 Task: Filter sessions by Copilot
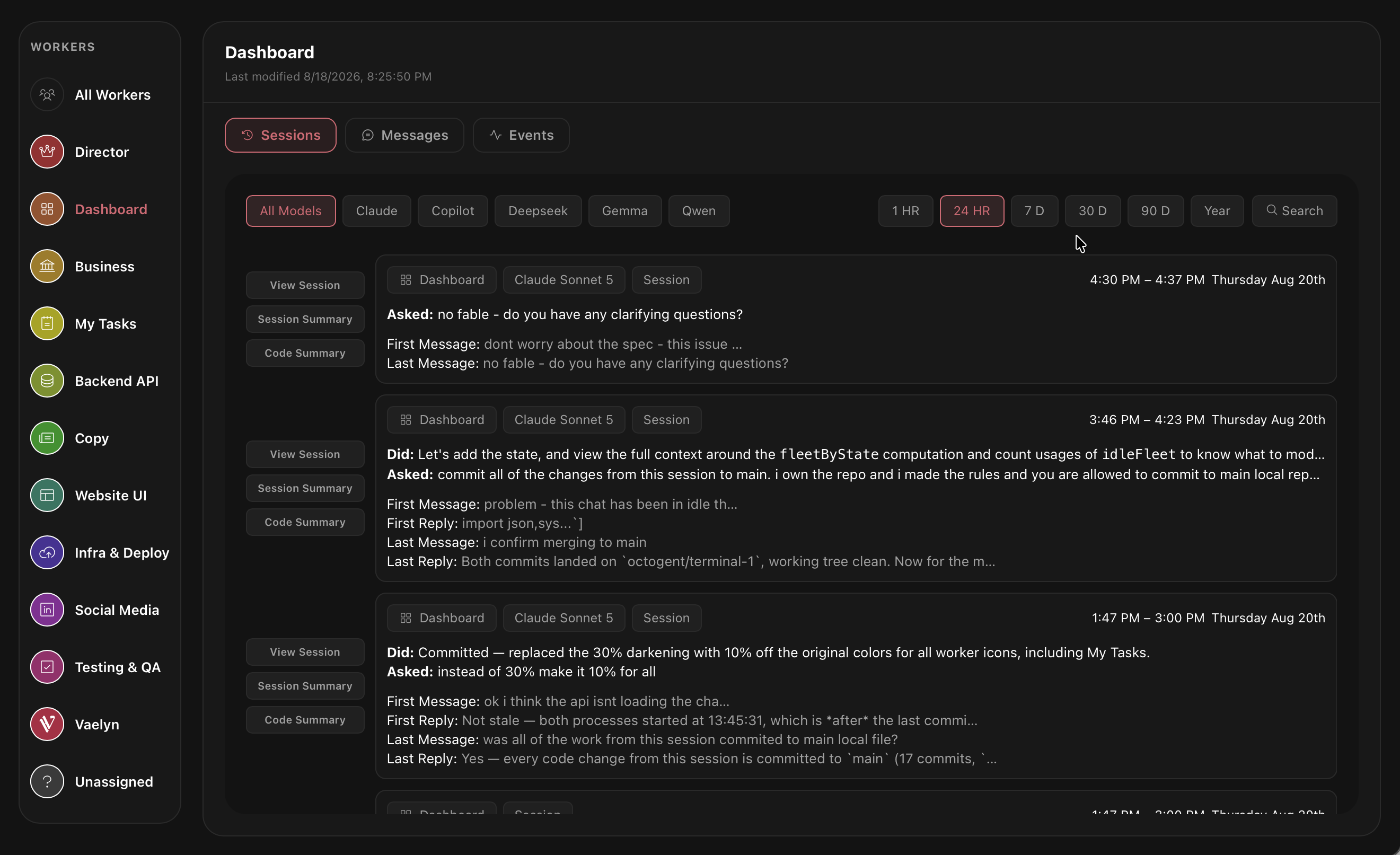453,211
